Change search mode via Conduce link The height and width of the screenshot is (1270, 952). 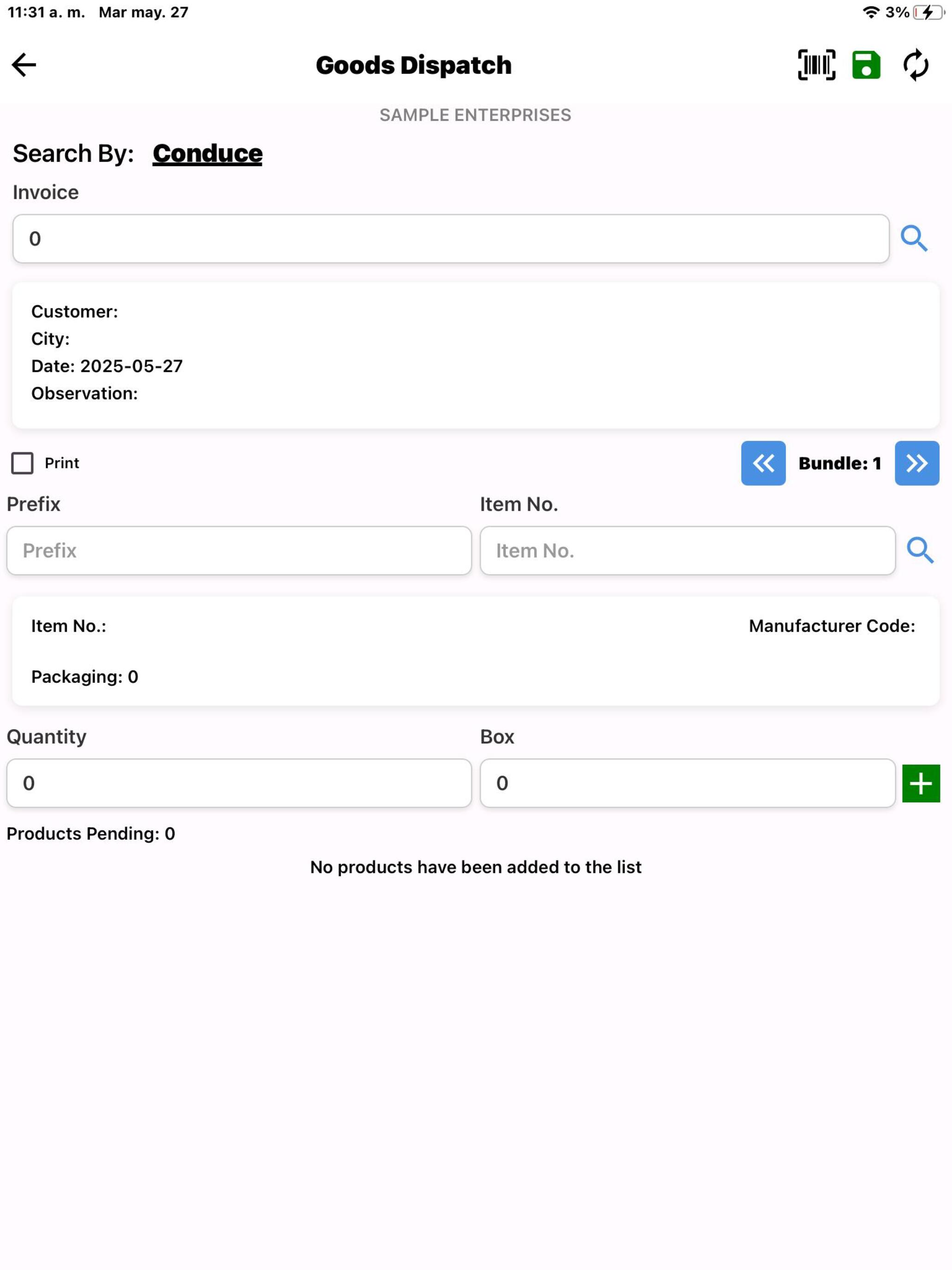(207, 153)
